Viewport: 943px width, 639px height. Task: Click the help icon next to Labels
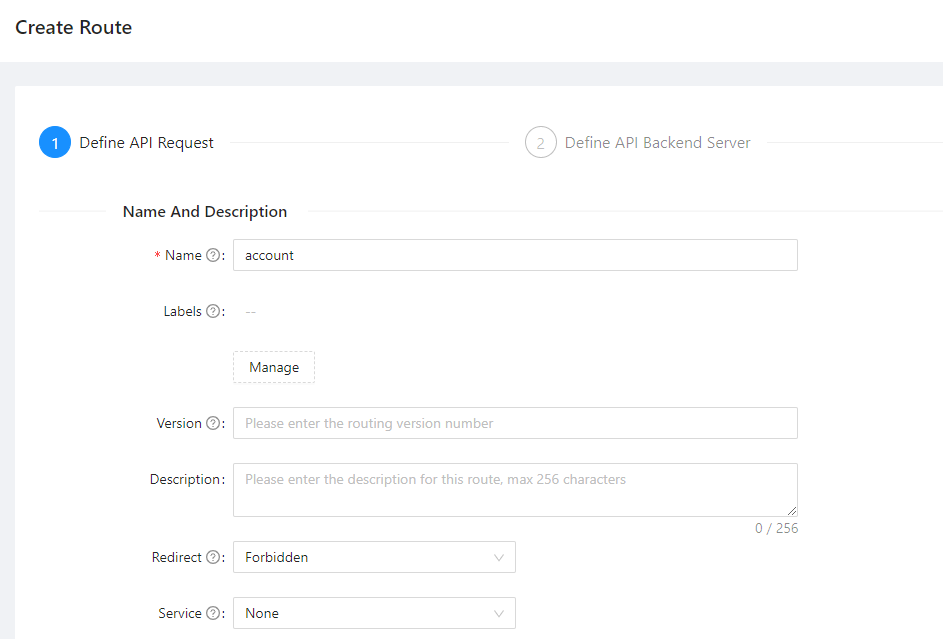click(212, 312)
